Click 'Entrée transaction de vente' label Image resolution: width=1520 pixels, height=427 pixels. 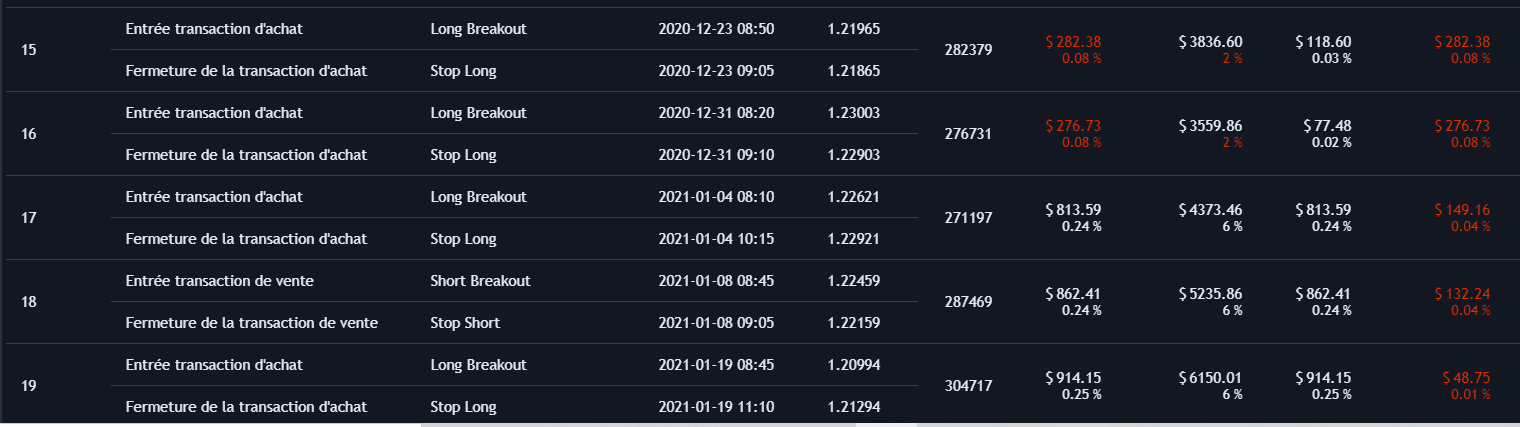(220, 281)
